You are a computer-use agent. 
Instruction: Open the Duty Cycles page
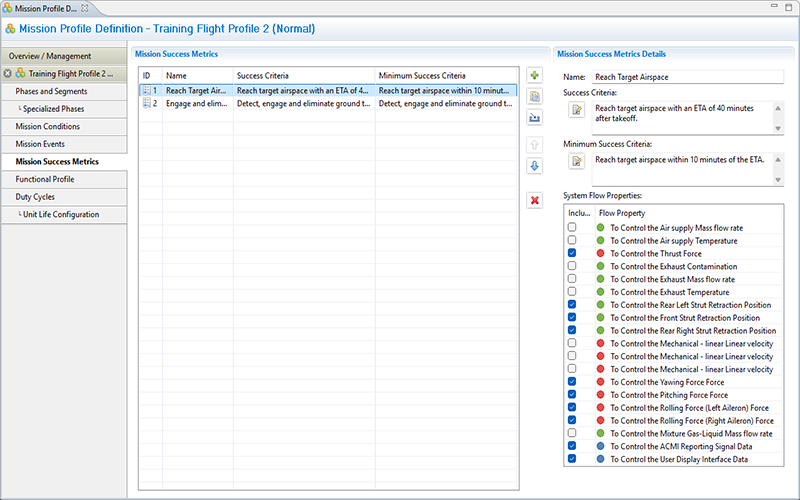(64, 197)
